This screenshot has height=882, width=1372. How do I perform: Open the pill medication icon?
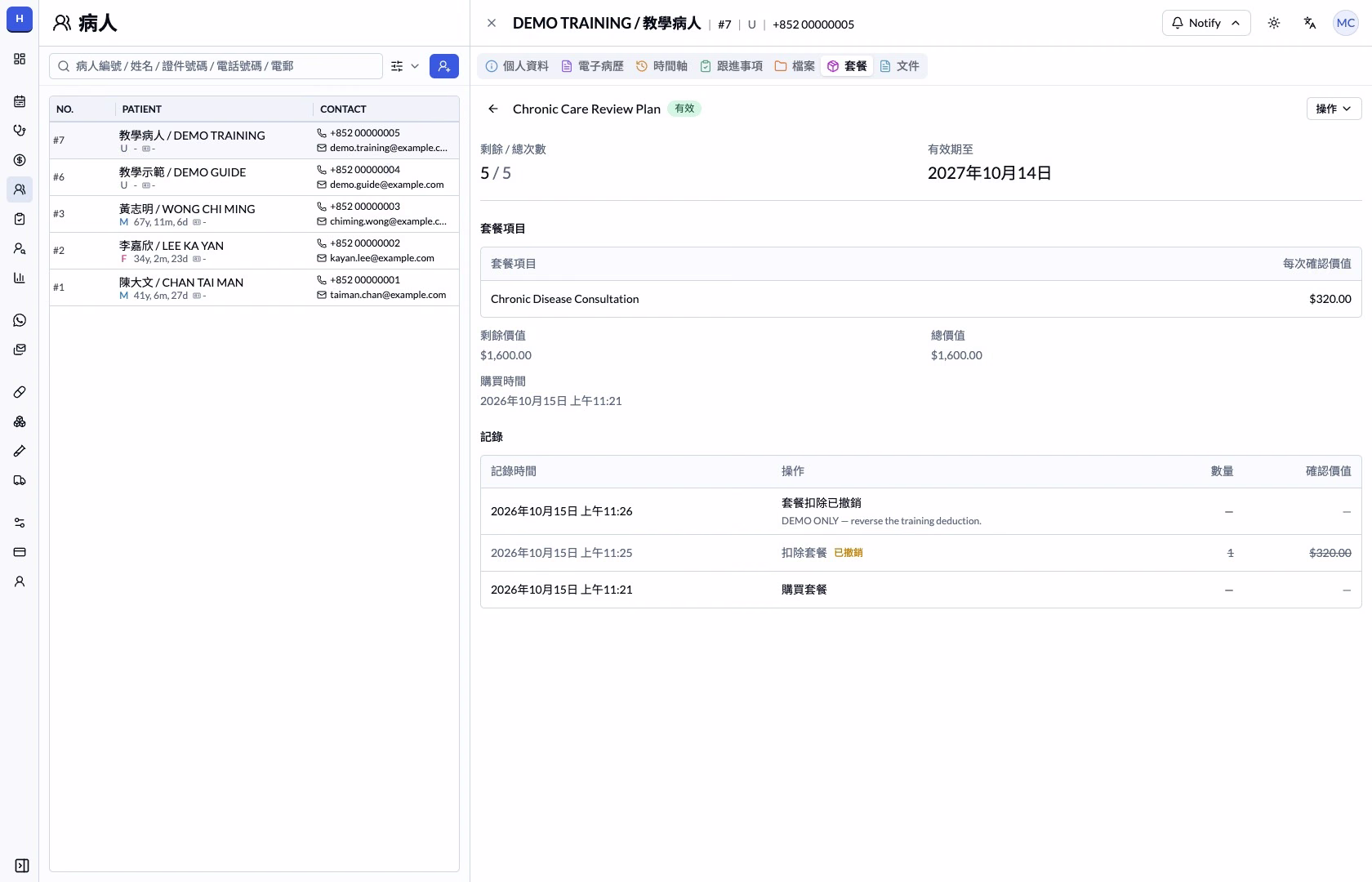point(20,392)
